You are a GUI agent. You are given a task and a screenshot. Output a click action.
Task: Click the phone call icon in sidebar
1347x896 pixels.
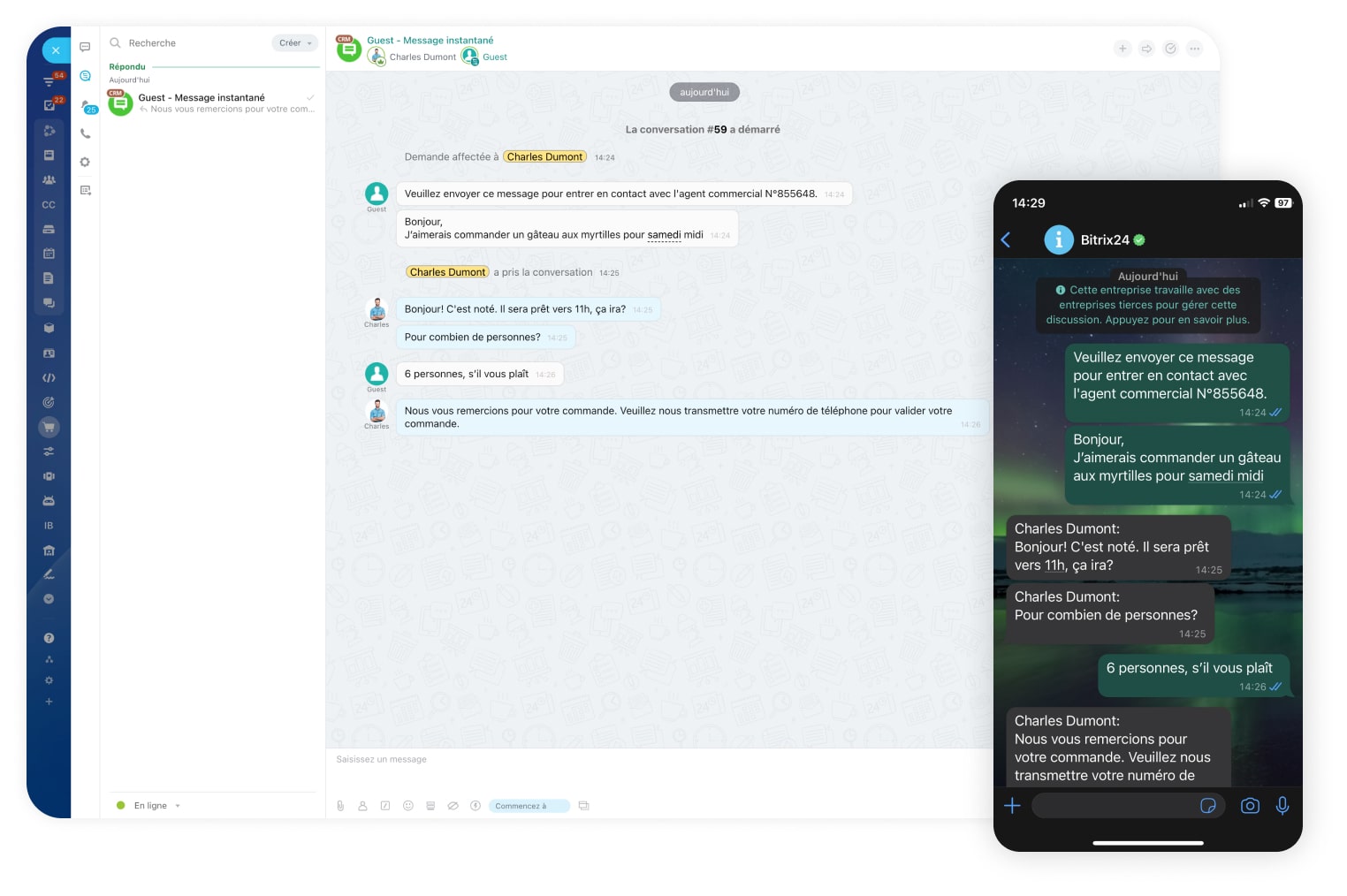coord(85,134)
